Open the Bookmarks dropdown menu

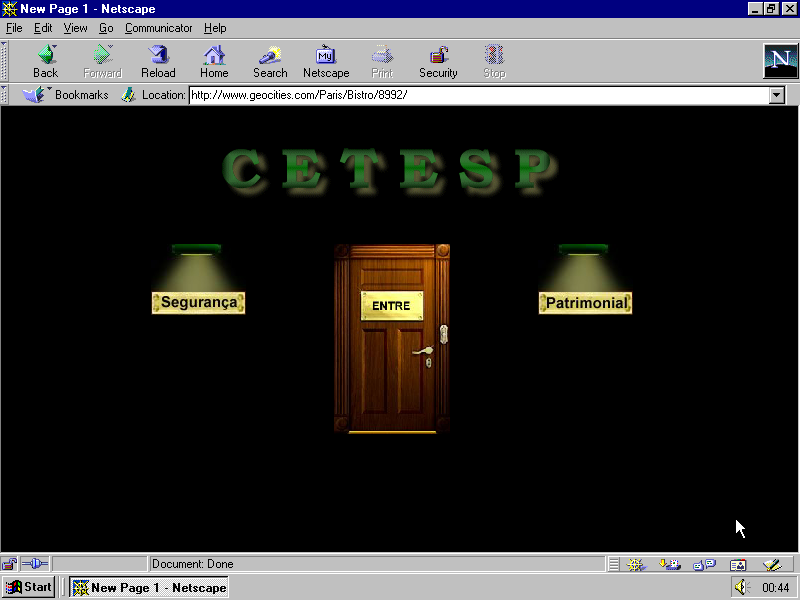(x=68, y=95)
